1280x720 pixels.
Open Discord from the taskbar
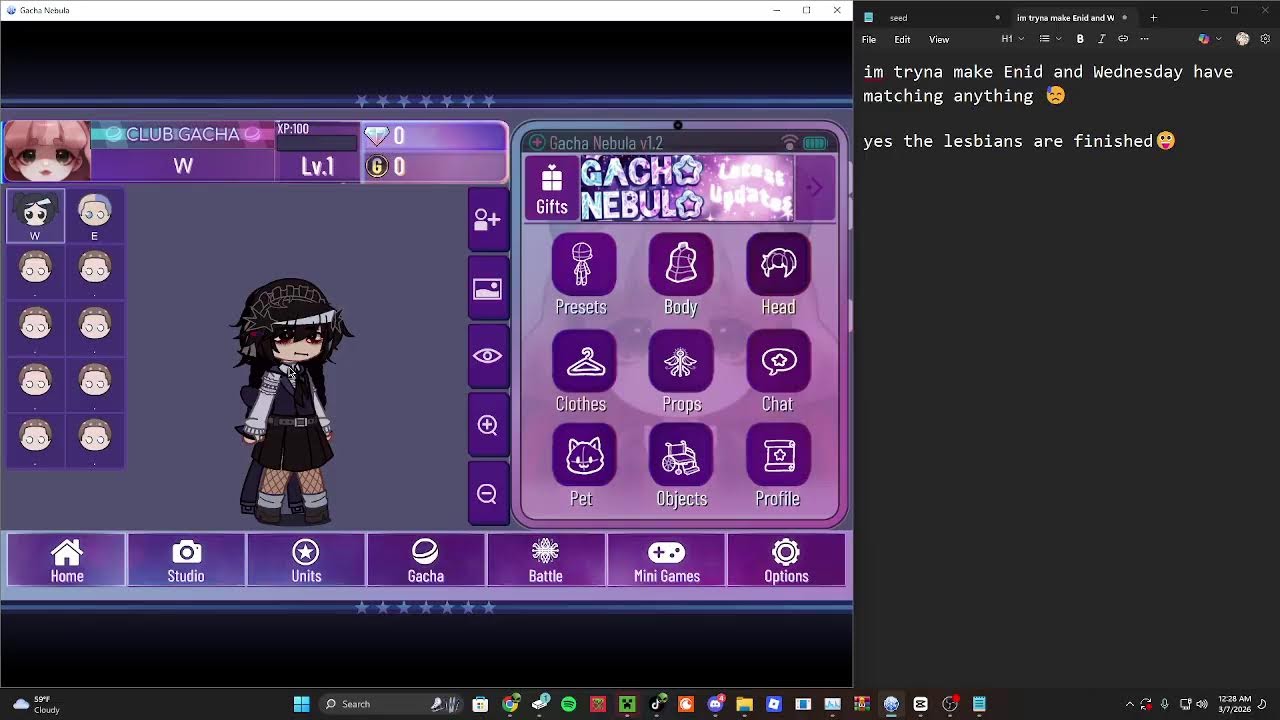tap(715, 704)
